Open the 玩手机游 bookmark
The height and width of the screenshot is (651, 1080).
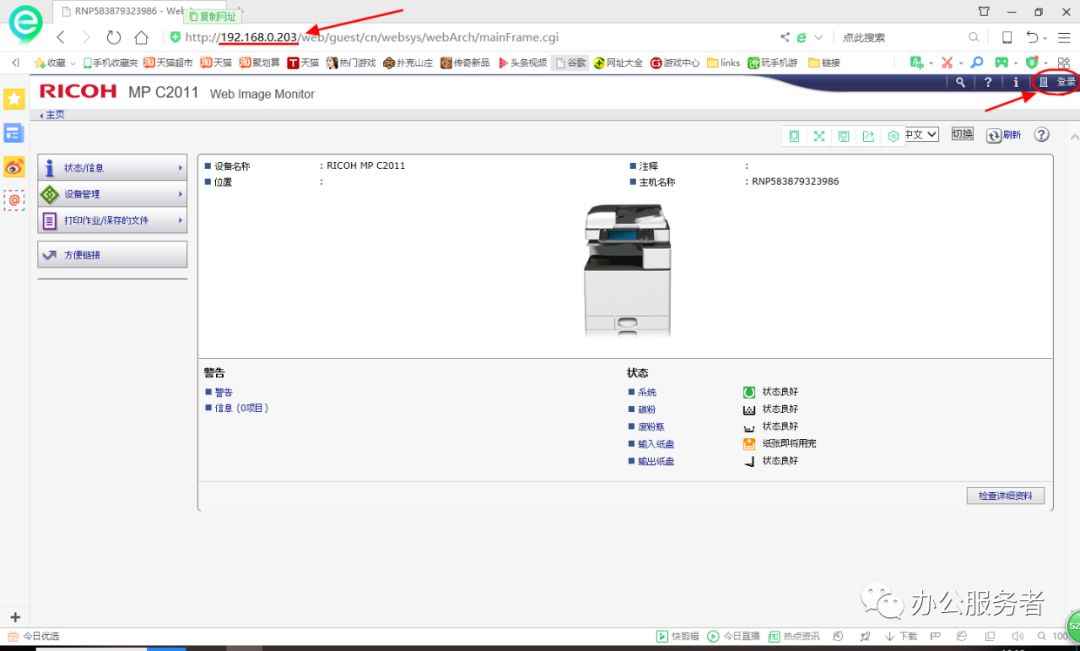tap(773, 63)
